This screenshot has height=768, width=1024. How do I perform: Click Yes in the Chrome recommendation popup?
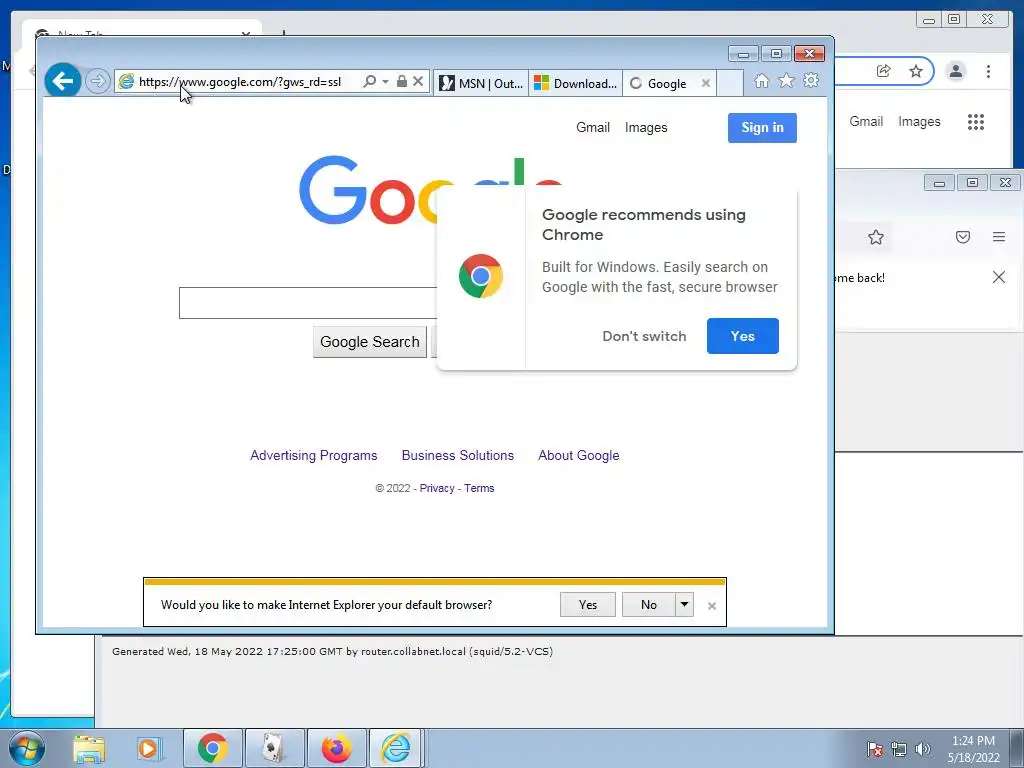click(x=743, y=336)
